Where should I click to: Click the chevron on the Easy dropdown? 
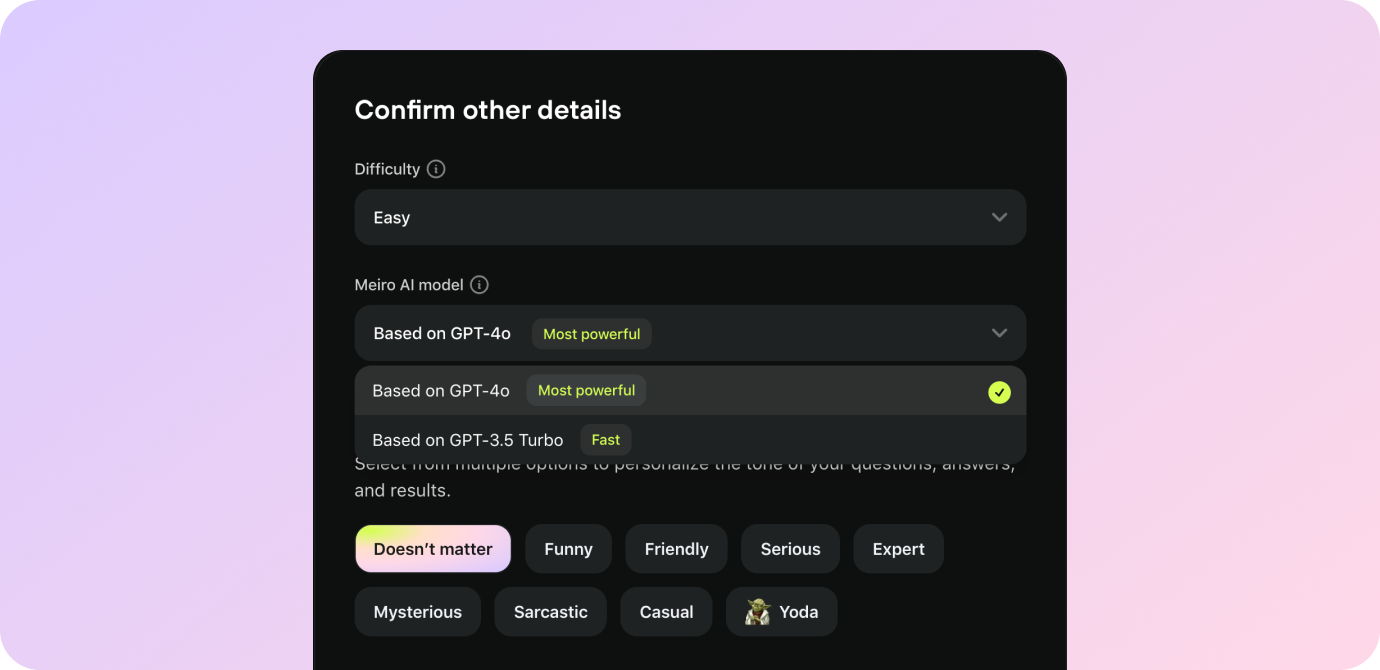tap(999, 217)
